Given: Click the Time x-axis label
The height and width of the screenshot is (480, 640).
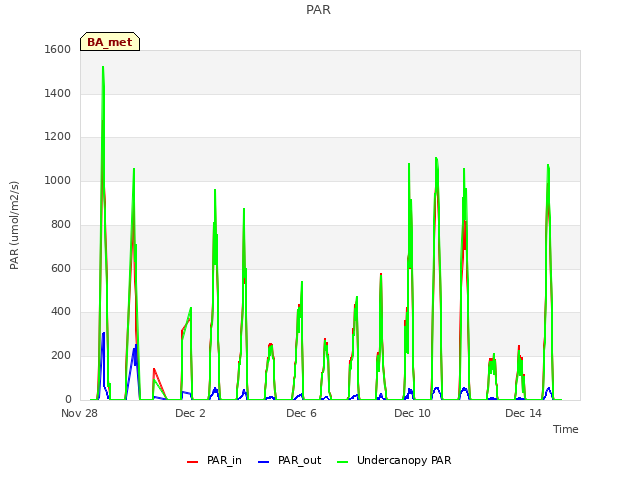Looking at the screenshot, I should [x=565, y=429].
